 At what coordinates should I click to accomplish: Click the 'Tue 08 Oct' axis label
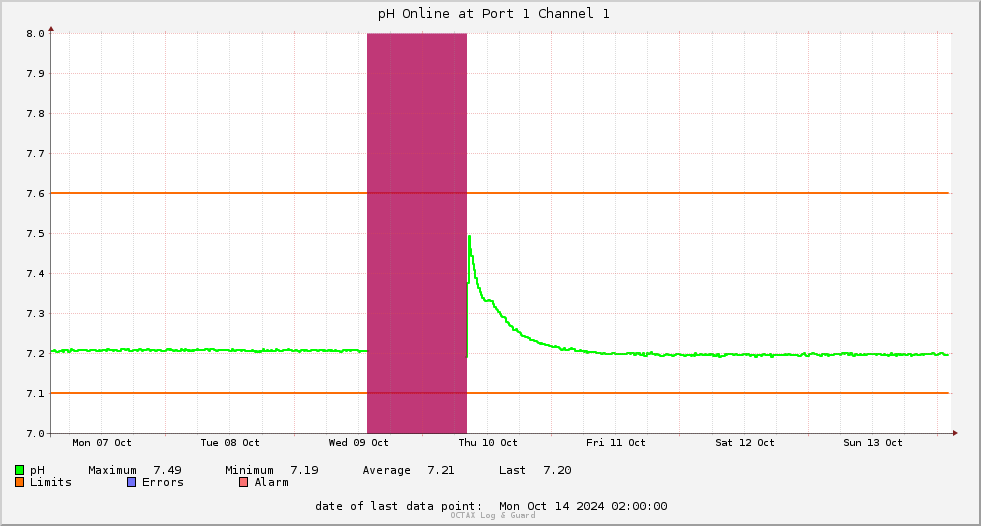coord(230,442)
